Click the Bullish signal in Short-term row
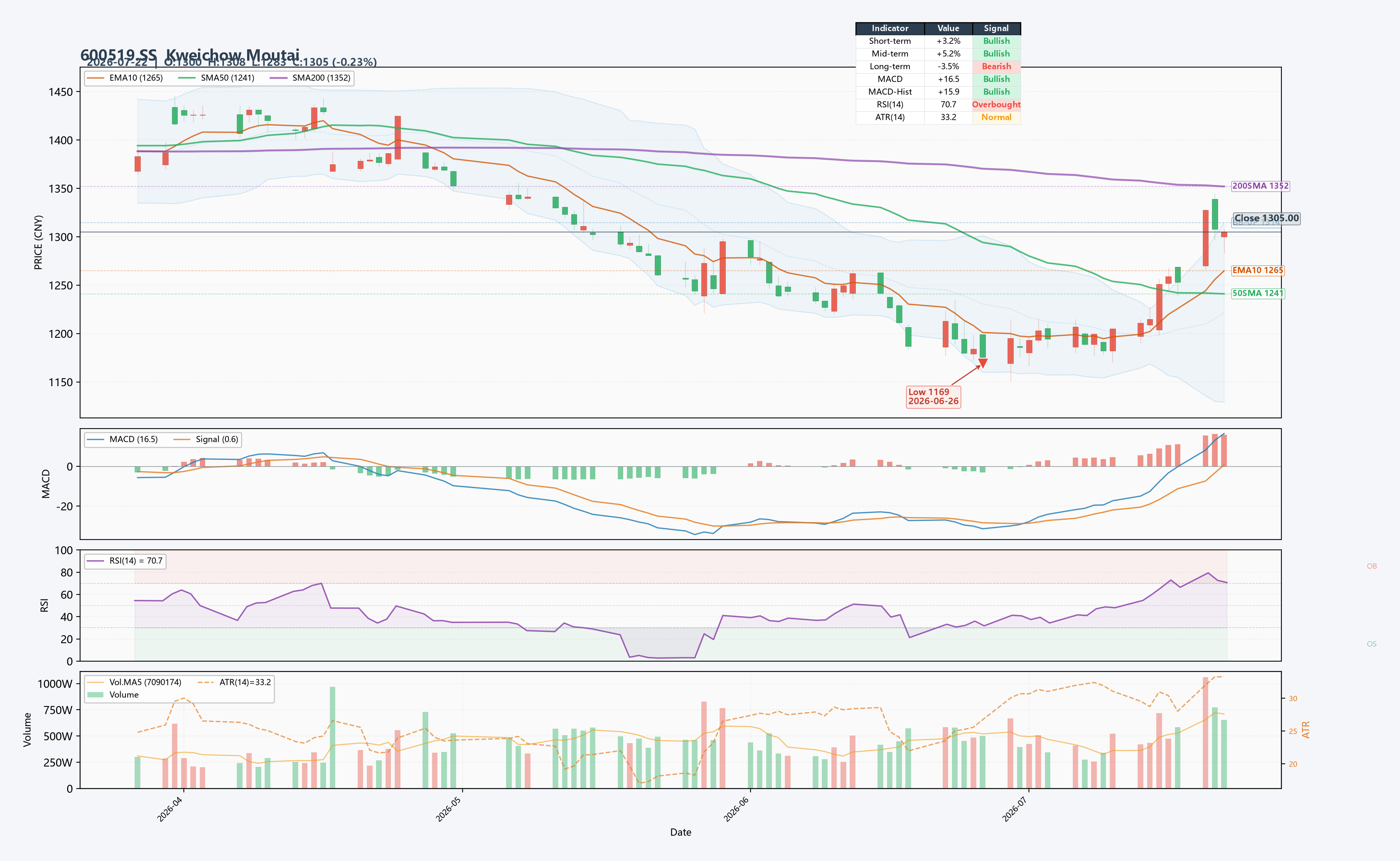 [996, 41]
